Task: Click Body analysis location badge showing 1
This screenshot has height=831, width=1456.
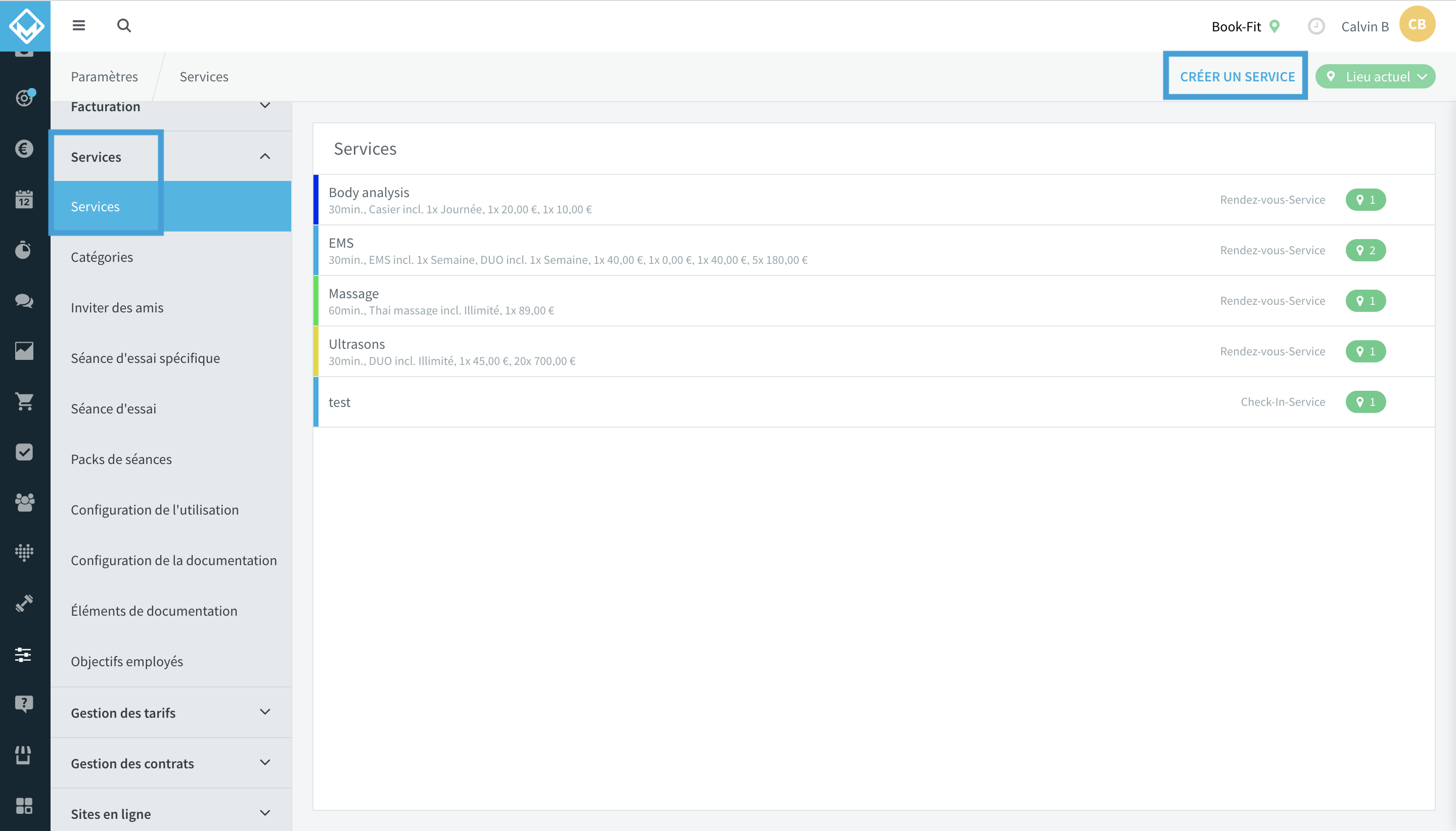Action: coord(1365,200)
